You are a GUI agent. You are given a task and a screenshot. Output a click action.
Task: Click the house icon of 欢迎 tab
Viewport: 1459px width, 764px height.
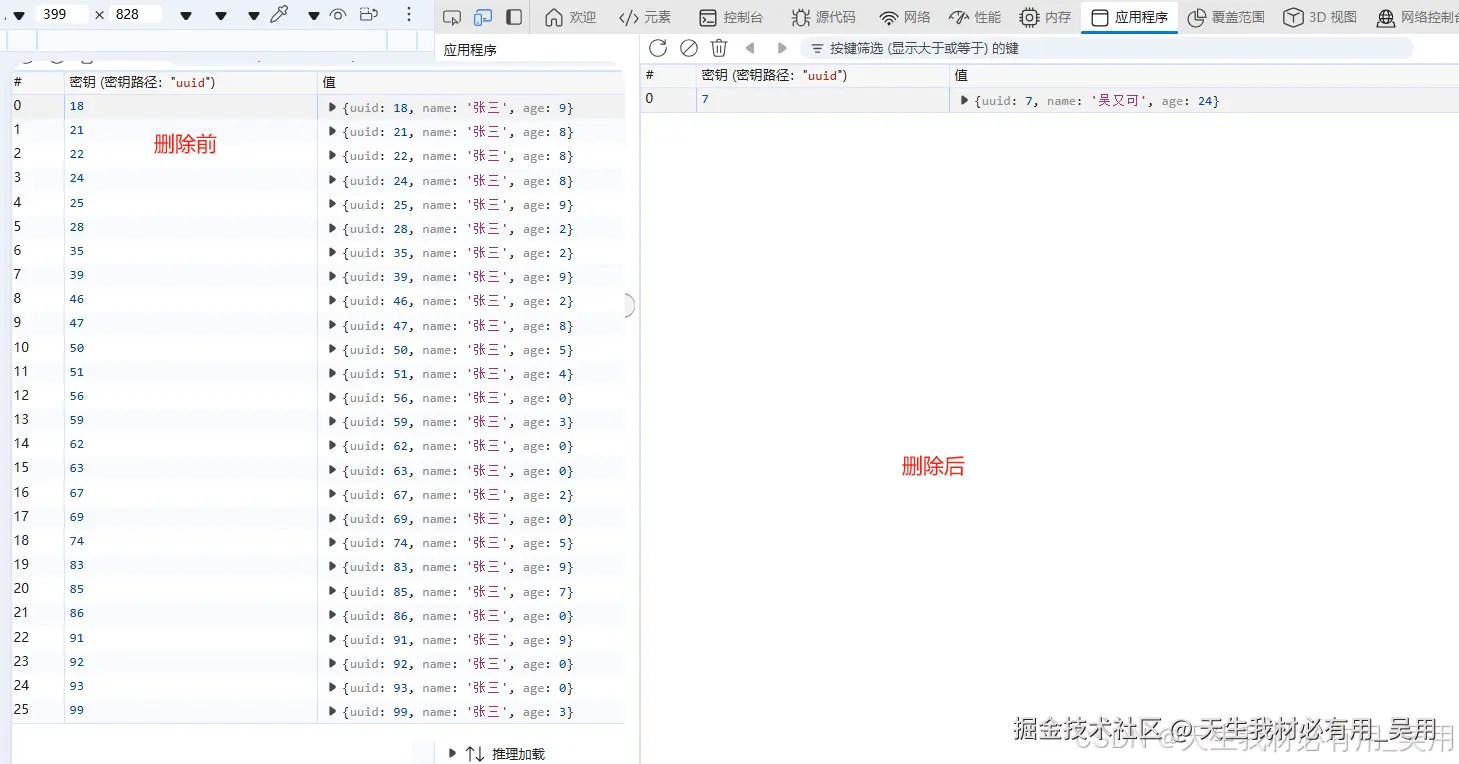553,17
